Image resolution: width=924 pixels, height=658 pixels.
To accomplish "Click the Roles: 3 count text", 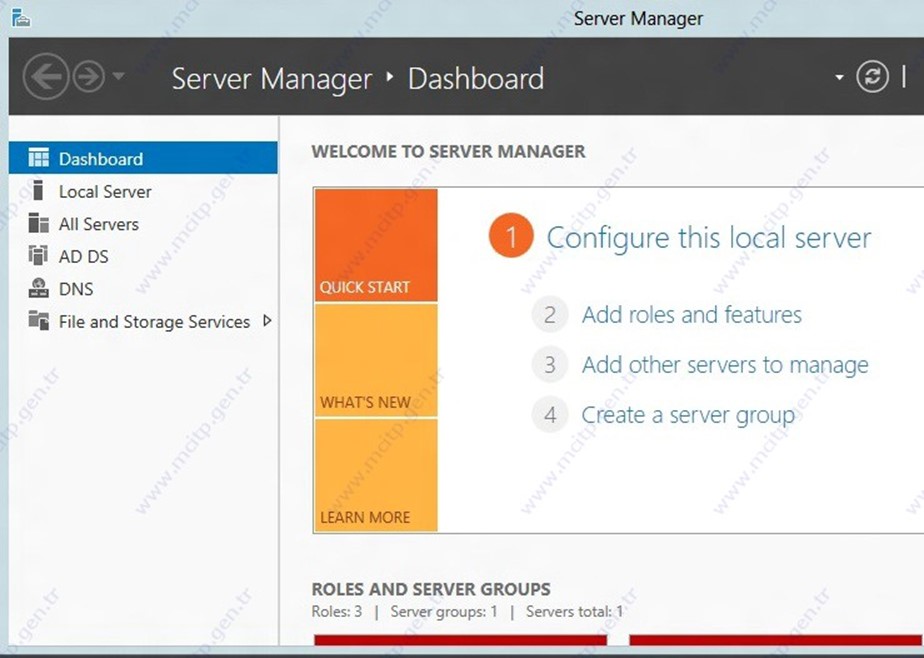I will pos(336,611).
